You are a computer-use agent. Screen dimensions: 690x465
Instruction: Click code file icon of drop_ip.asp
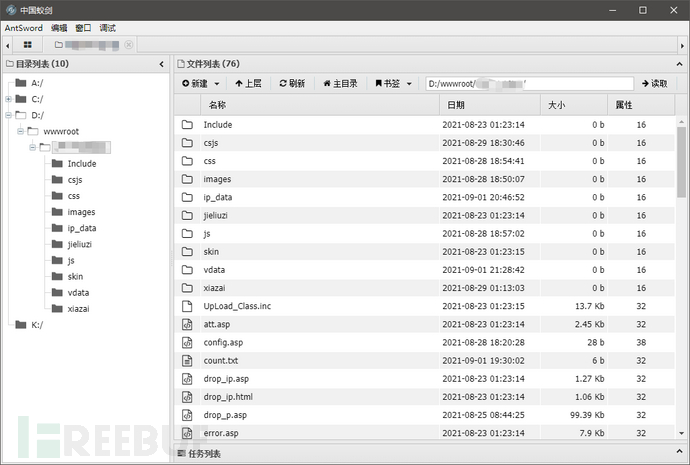187,379
